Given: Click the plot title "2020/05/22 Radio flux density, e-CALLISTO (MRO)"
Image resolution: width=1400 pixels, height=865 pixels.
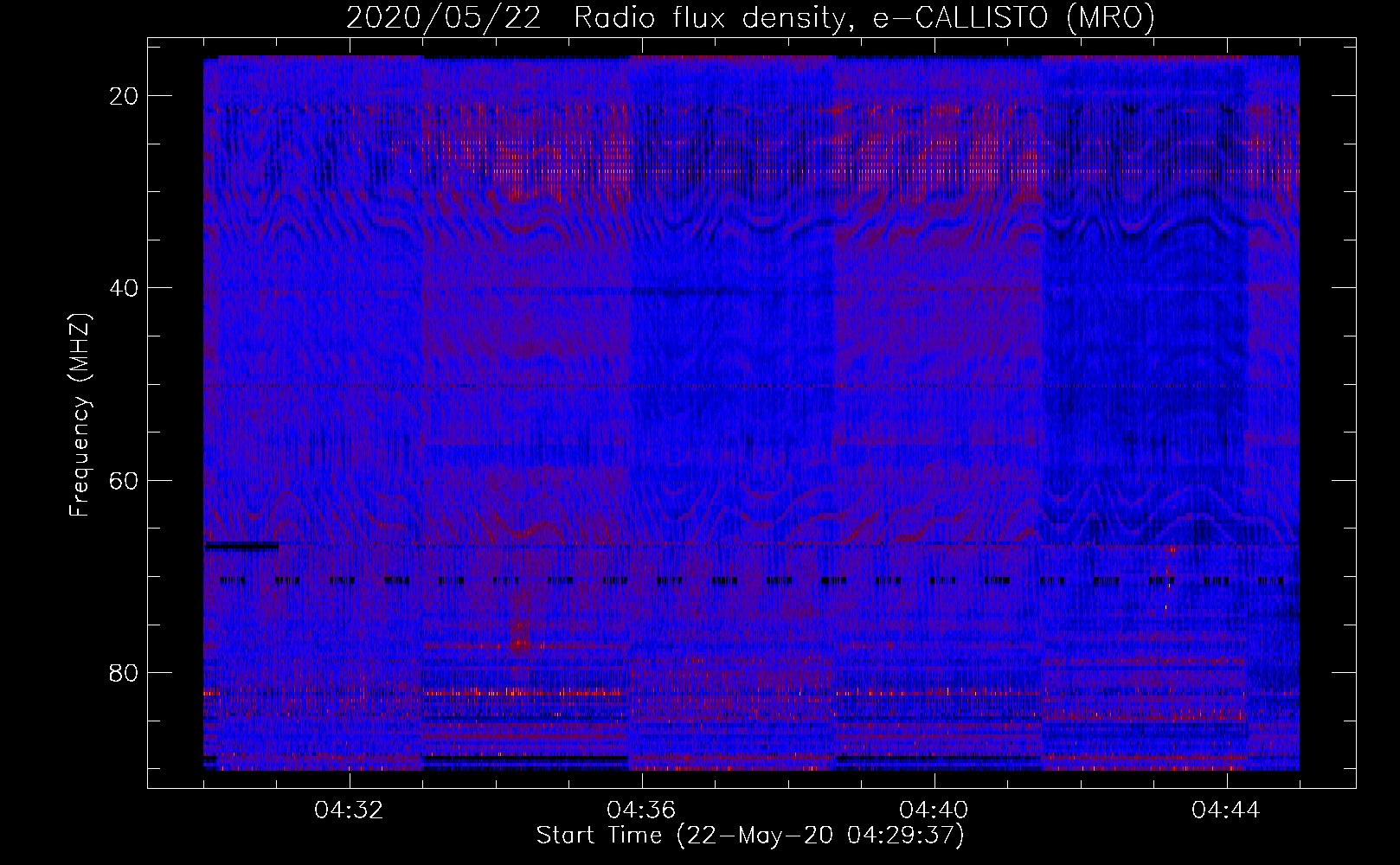Looking at the screenshot, I should 750,17.
